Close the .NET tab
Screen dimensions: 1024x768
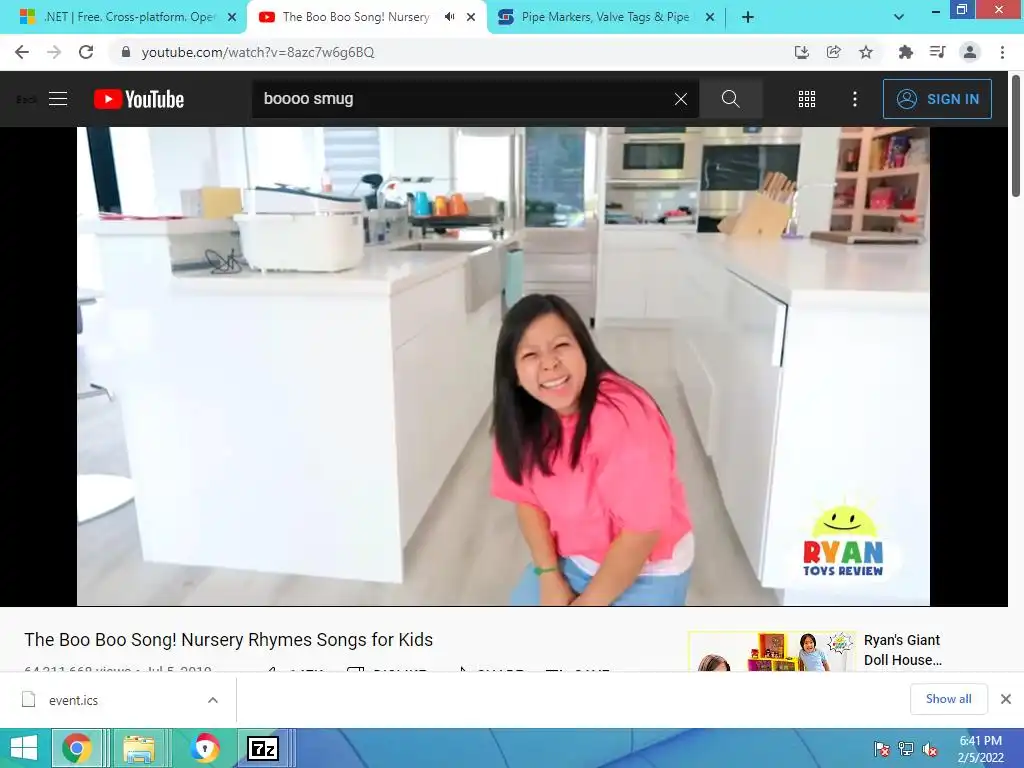[232, 18]
